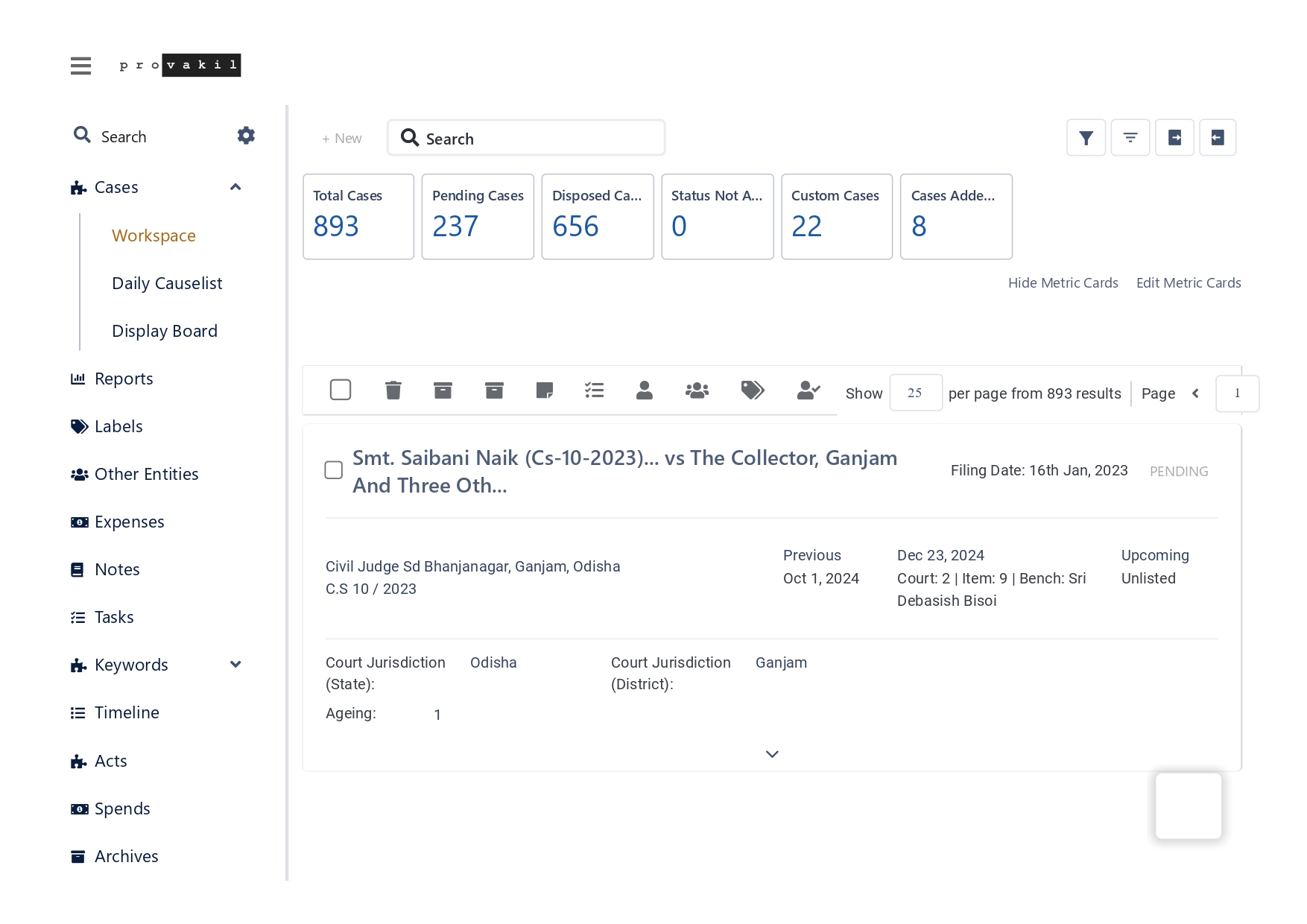
Task: Click the + New button
Action: pos(342,139)
